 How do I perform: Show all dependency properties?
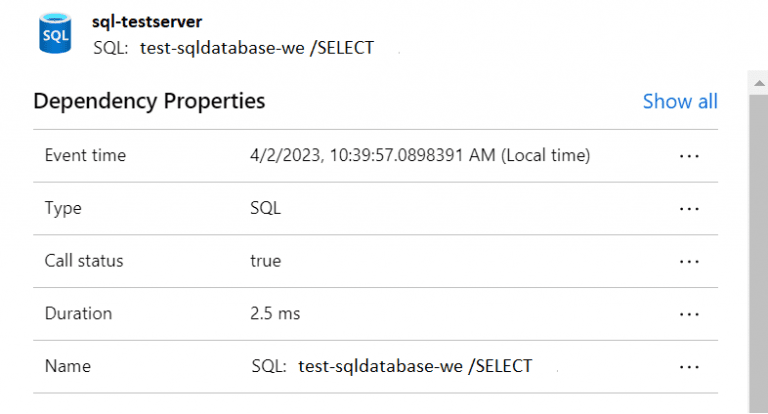pos(680,101)
